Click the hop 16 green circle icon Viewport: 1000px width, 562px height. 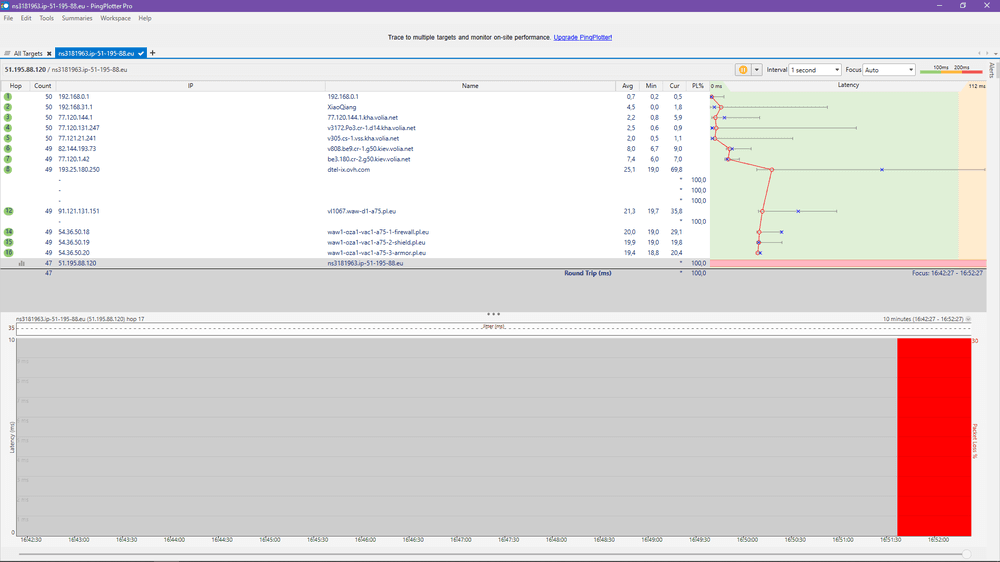tap(8, 253)
